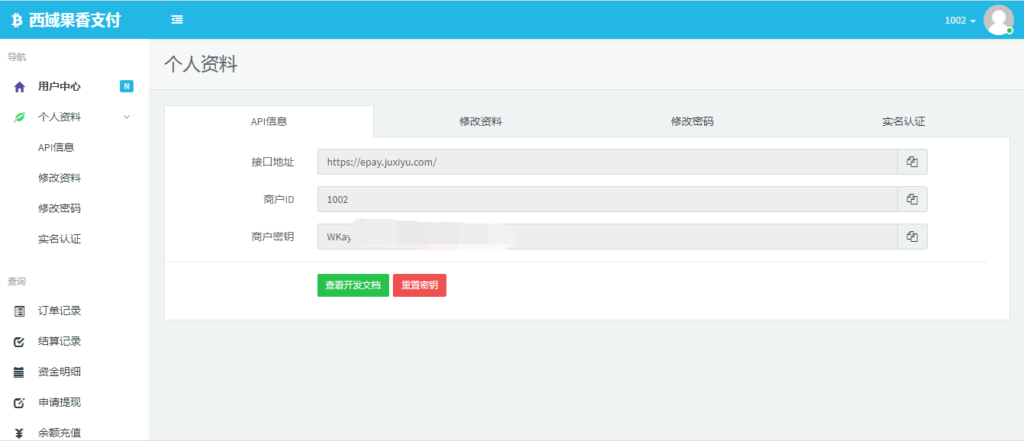This screenshot has width=1024, height=441.
Task: Open API信息 in the sidebar
Action: (56, 148)
